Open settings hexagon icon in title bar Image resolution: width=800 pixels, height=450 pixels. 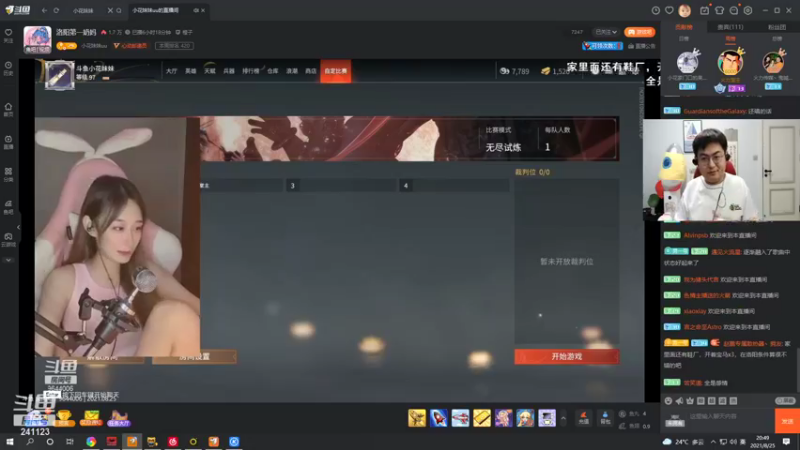pos(748,10)
